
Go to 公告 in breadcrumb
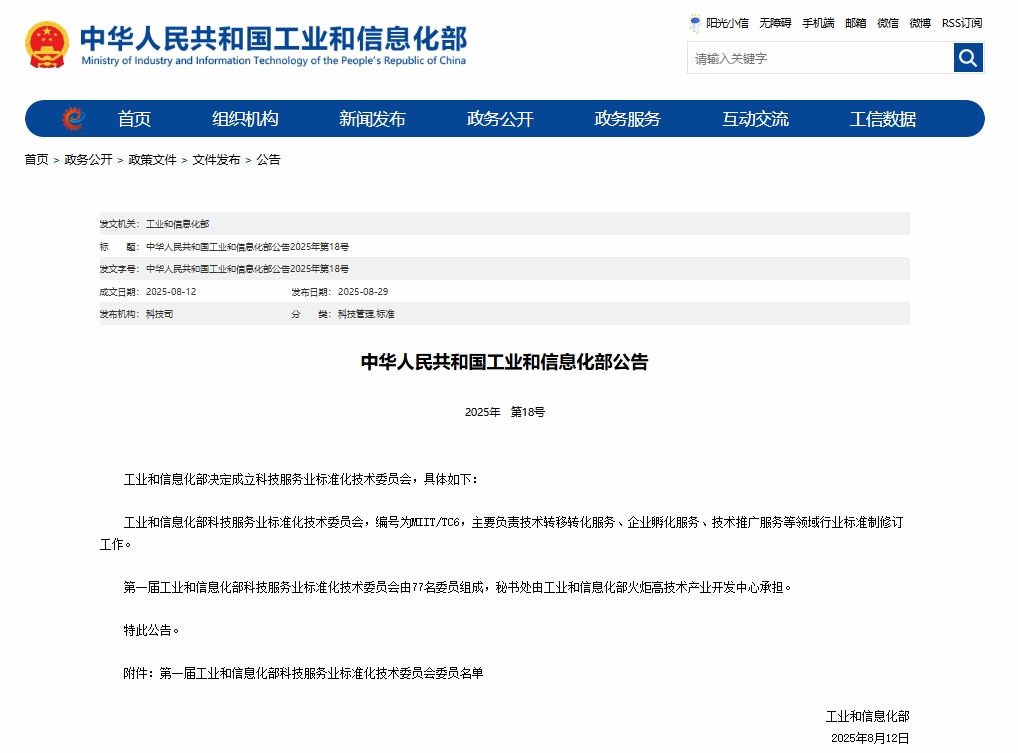(268, 160)
